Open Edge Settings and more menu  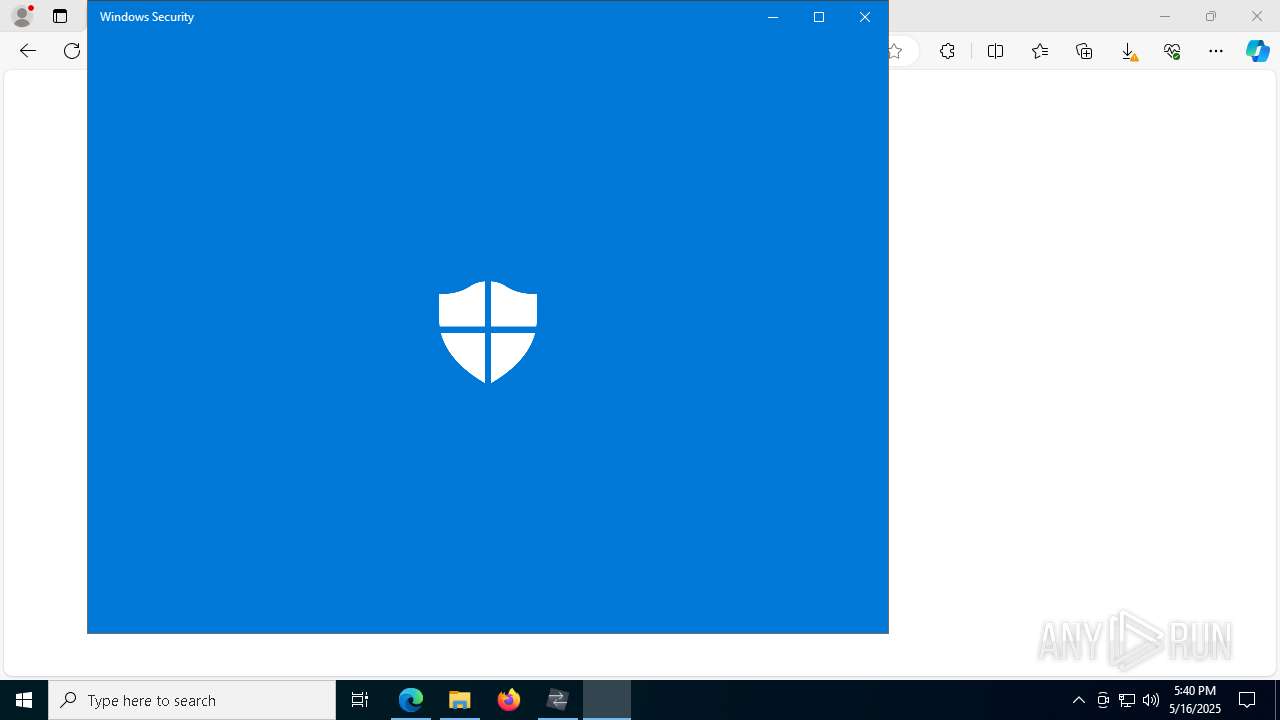pos(1216,51)
